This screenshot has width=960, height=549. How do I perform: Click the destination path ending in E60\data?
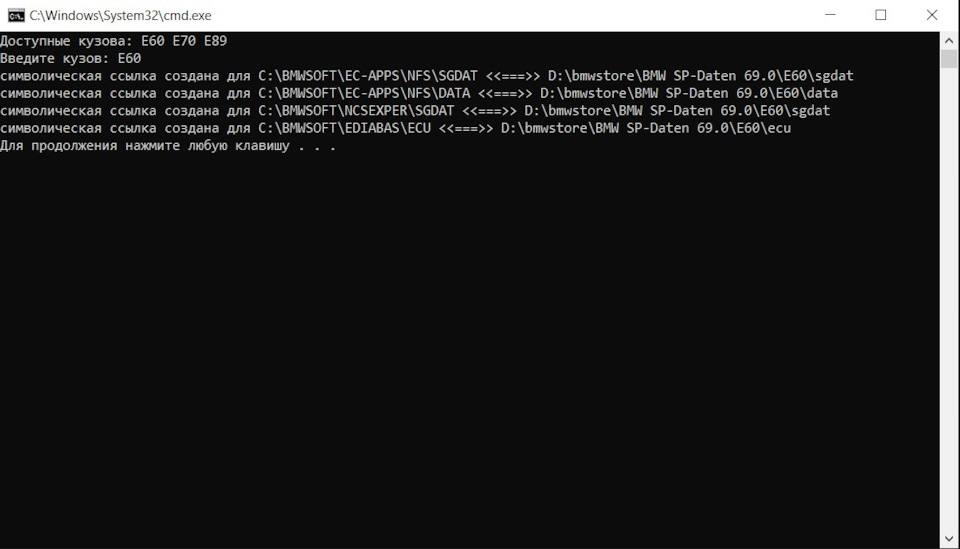(x=689, y=93)
